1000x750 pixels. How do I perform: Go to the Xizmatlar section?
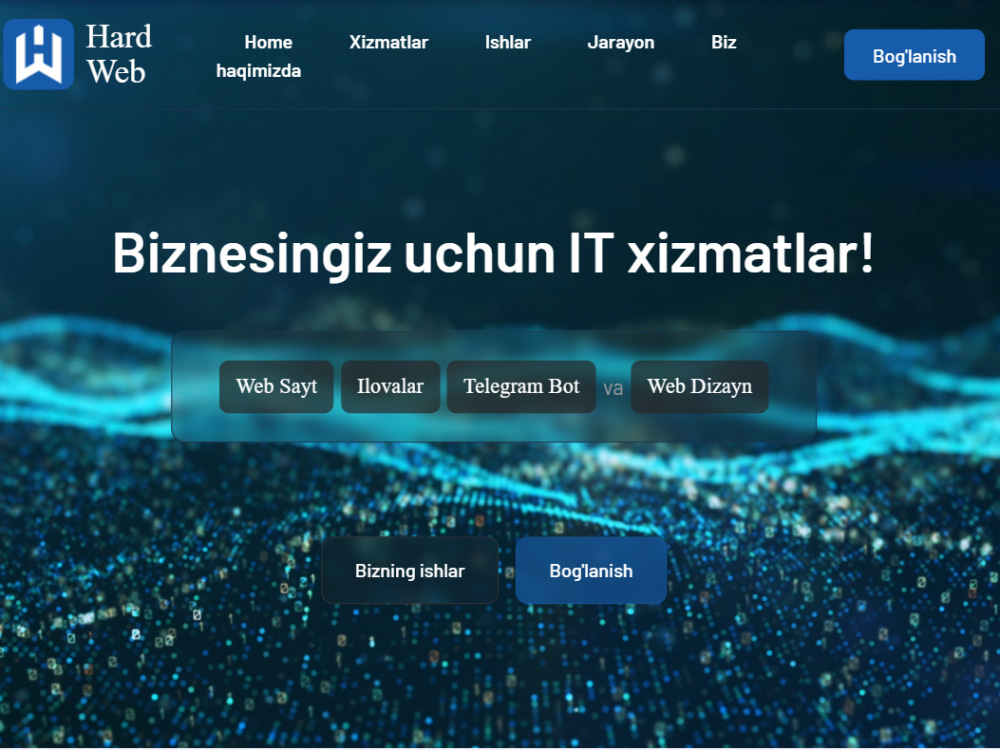[x=388, y=42]
